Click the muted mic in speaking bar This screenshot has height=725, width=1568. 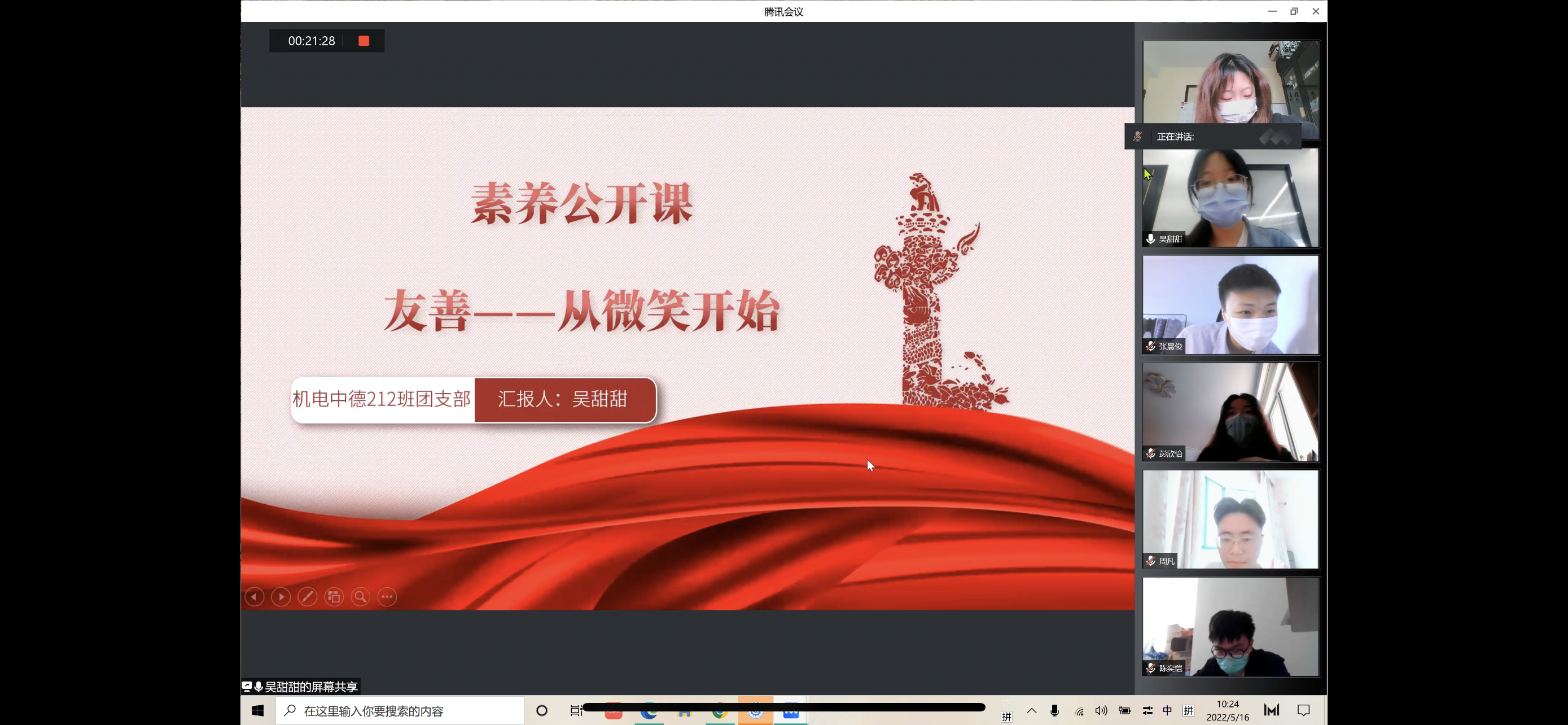1137,136
